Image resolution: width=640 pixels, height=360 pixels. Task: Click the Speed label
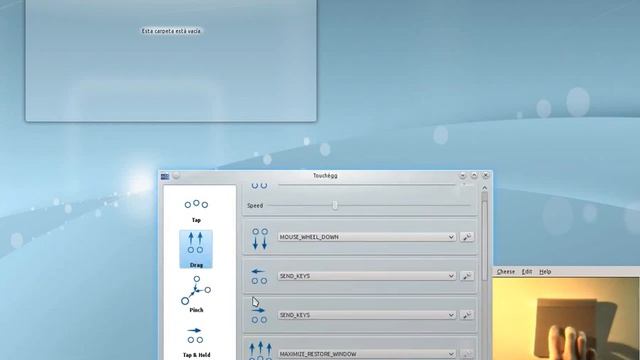pos(255,206)
